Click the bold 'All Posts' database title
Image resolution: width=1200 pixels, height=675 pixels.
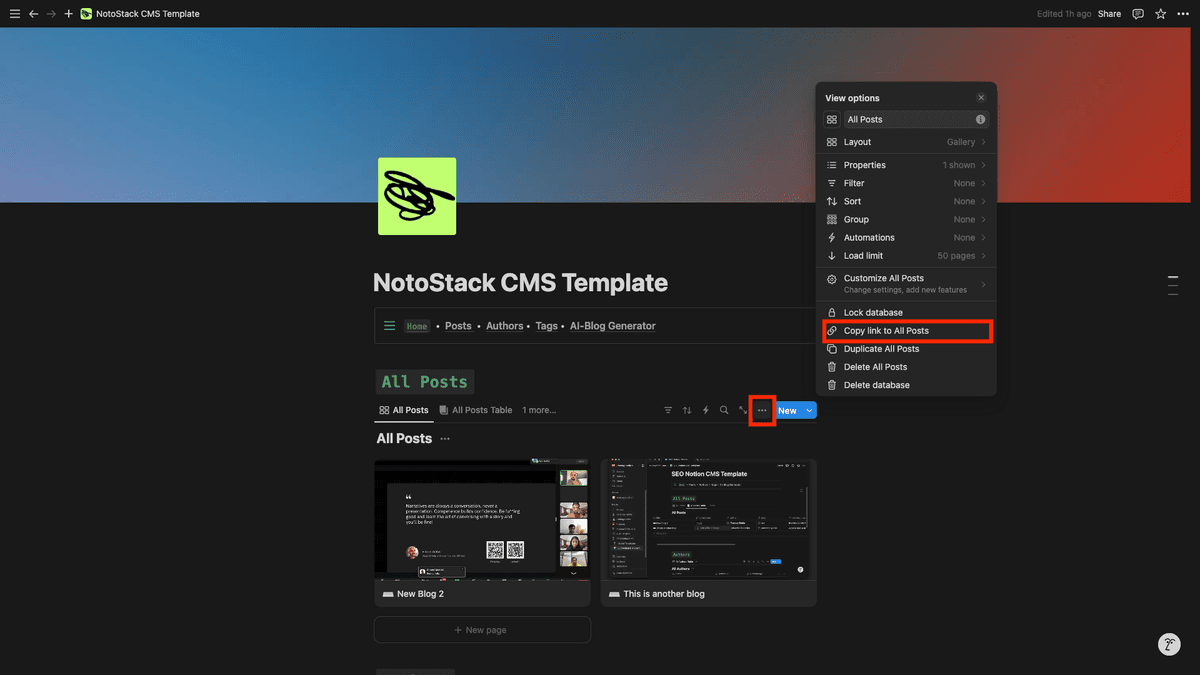[x=404, y=439]
